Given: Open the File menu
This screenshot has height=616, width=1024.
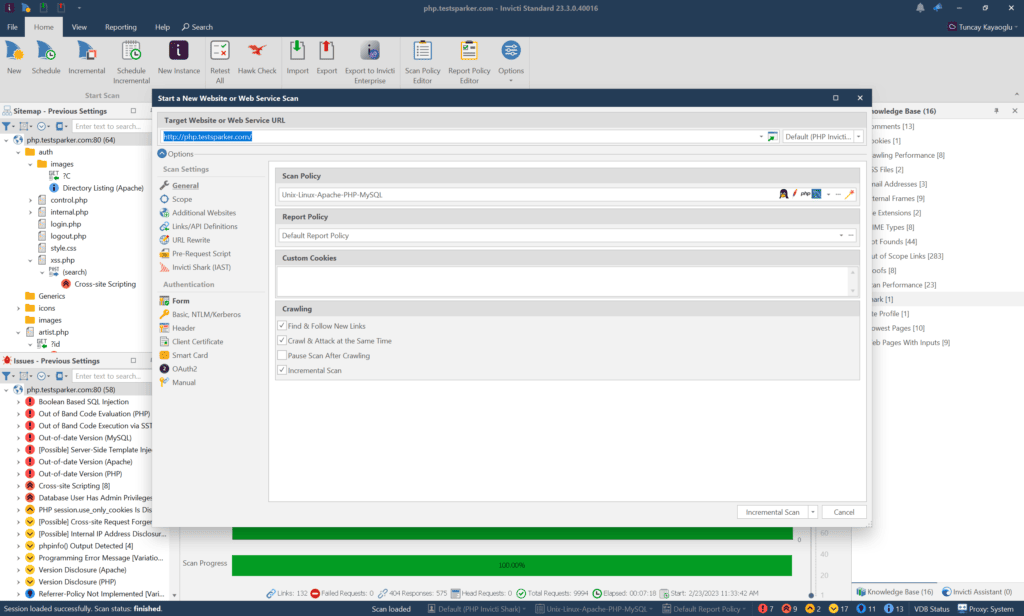Looking at the screenshot, I should 13,27.
